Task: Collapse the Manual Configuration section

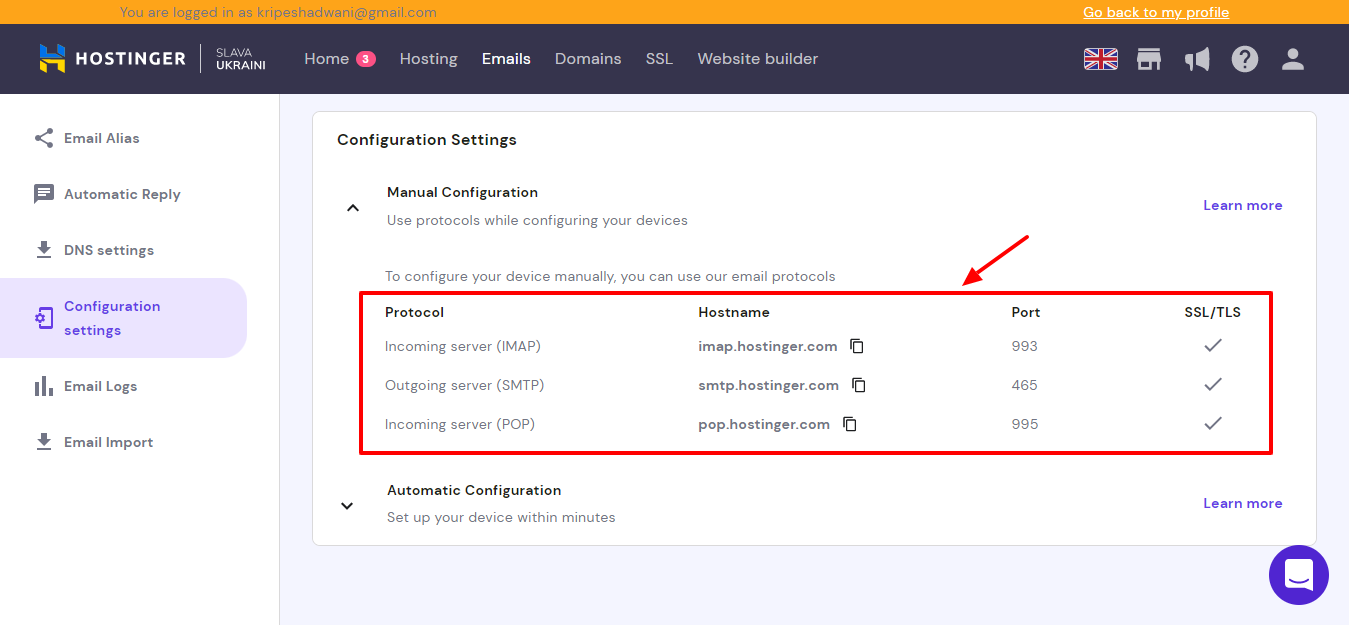Action: (x=352, y=207)
